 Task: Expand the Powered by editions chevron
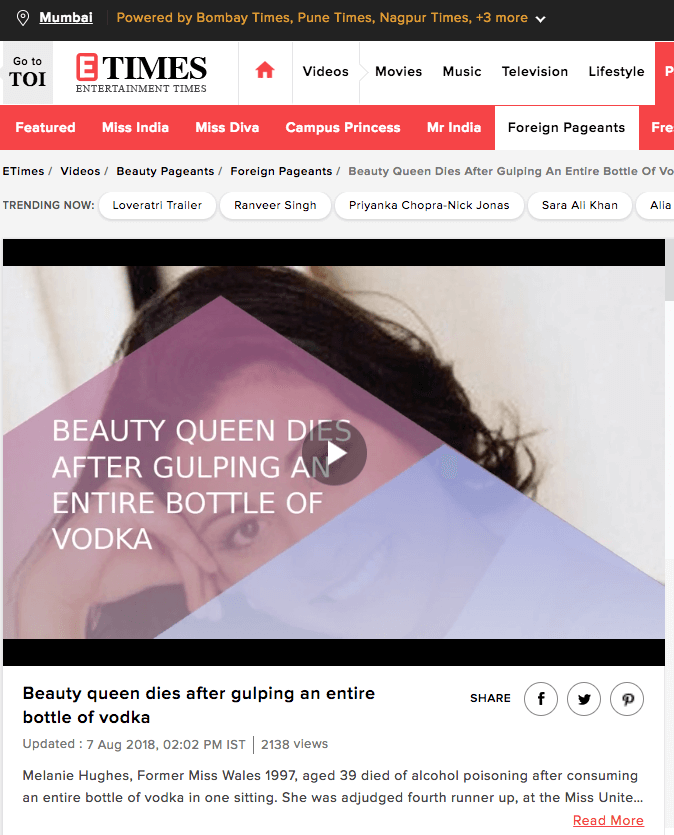coord(540,19)
